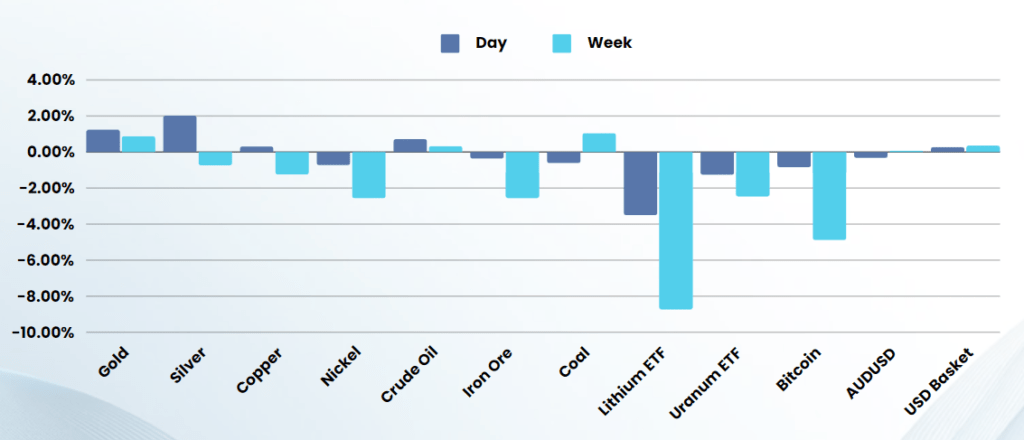Click the dark blue Day legend swatch
Viewport: 1024px width, 440px height.
coord(450,43)
